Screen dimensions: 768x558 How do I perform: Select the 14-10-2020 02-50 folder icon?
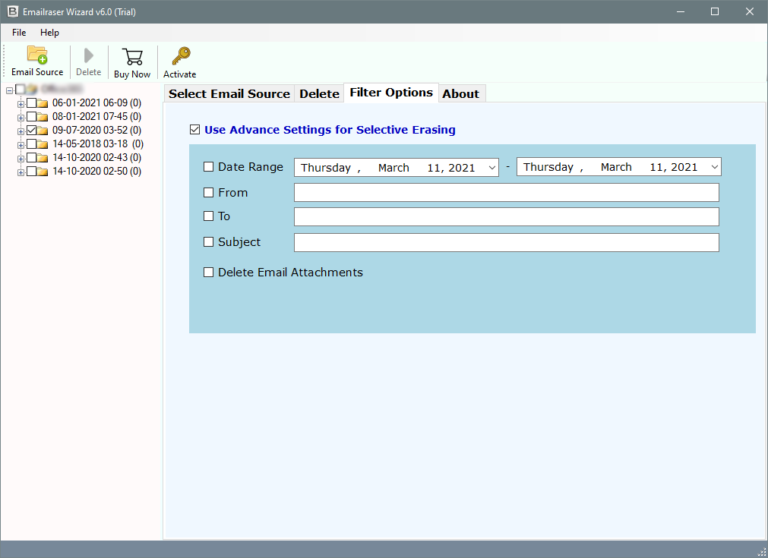(x=43, y=172)
